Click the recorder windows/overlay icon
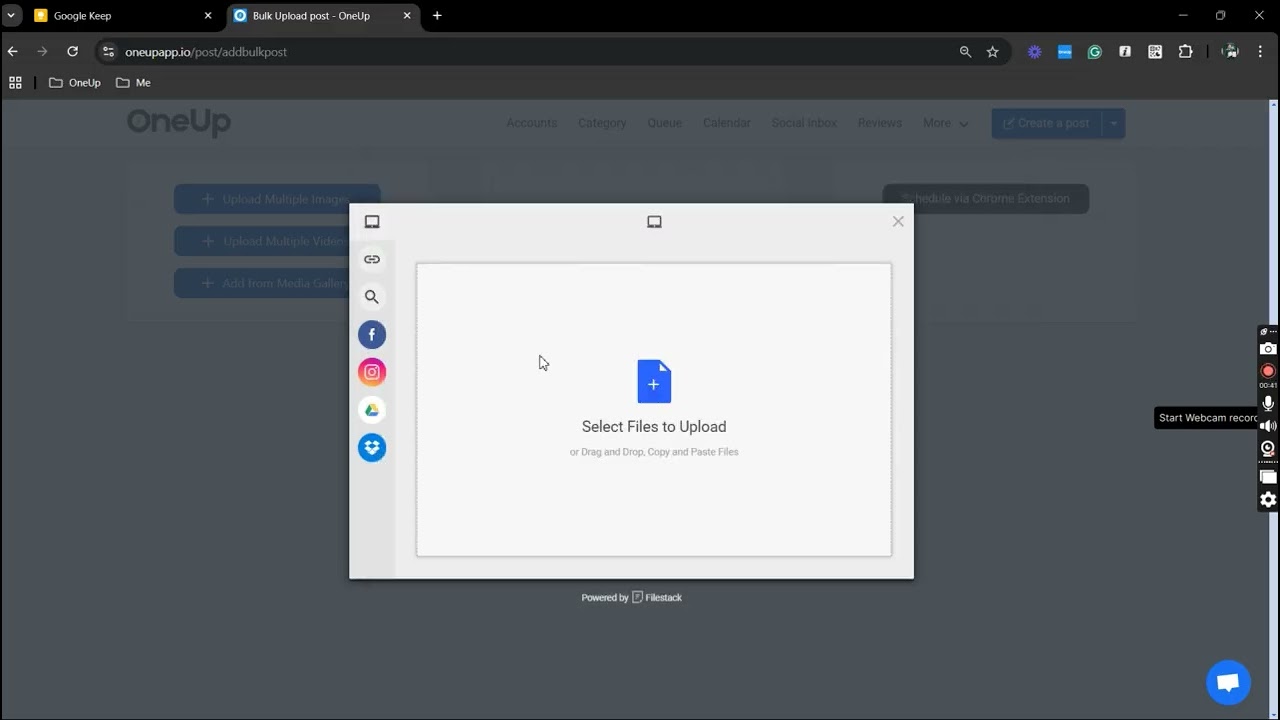 tap(1268, 477)
